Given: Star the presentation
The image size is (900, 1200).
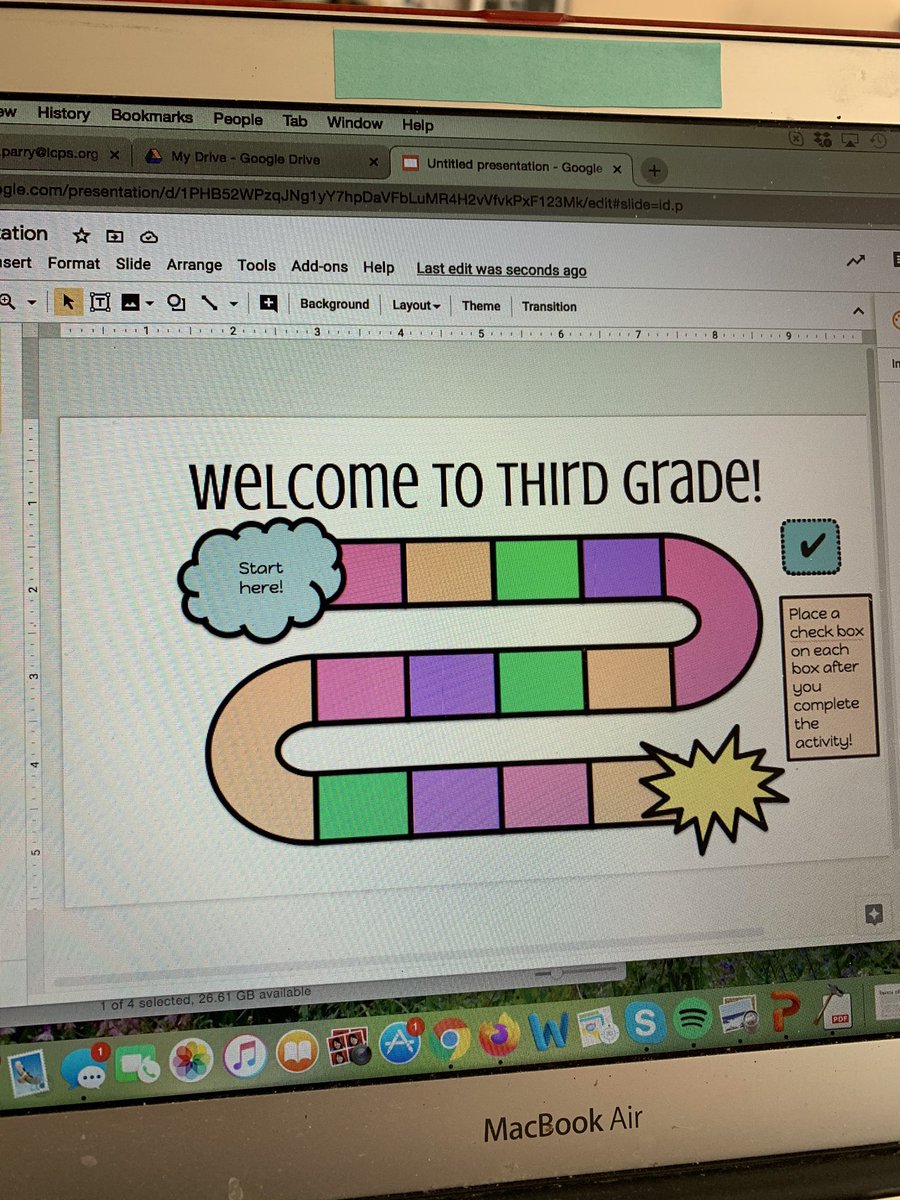Looking at the screenshot, I should (x=81, y=236).
